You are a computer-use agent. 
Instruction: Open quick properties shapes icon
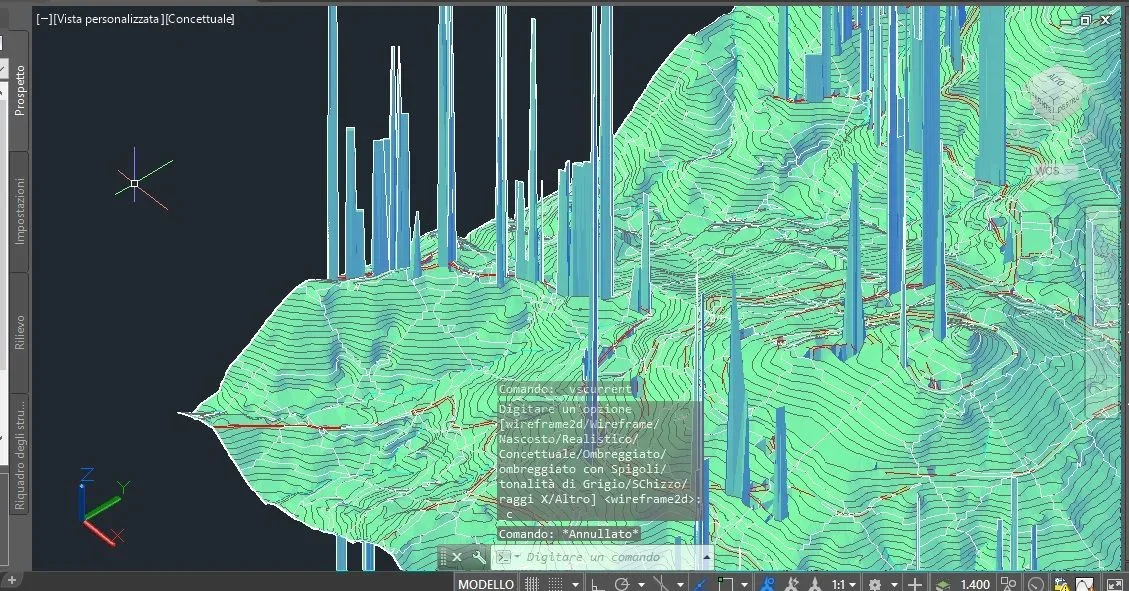coord(1009,584)
